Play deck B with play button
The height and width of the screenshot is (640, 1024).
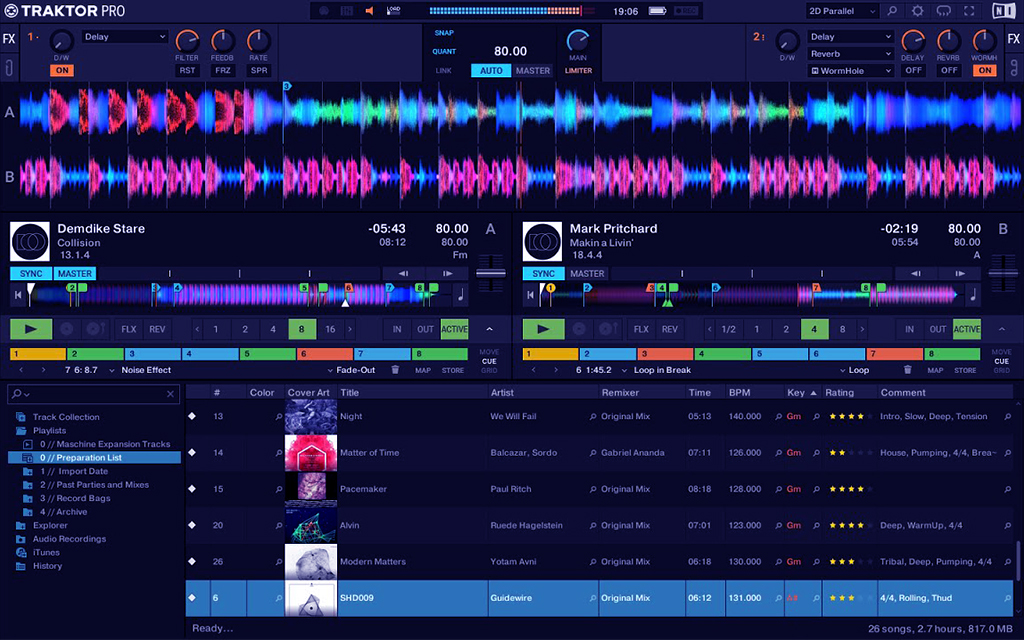pyautogui.click(x=543, y=329)
